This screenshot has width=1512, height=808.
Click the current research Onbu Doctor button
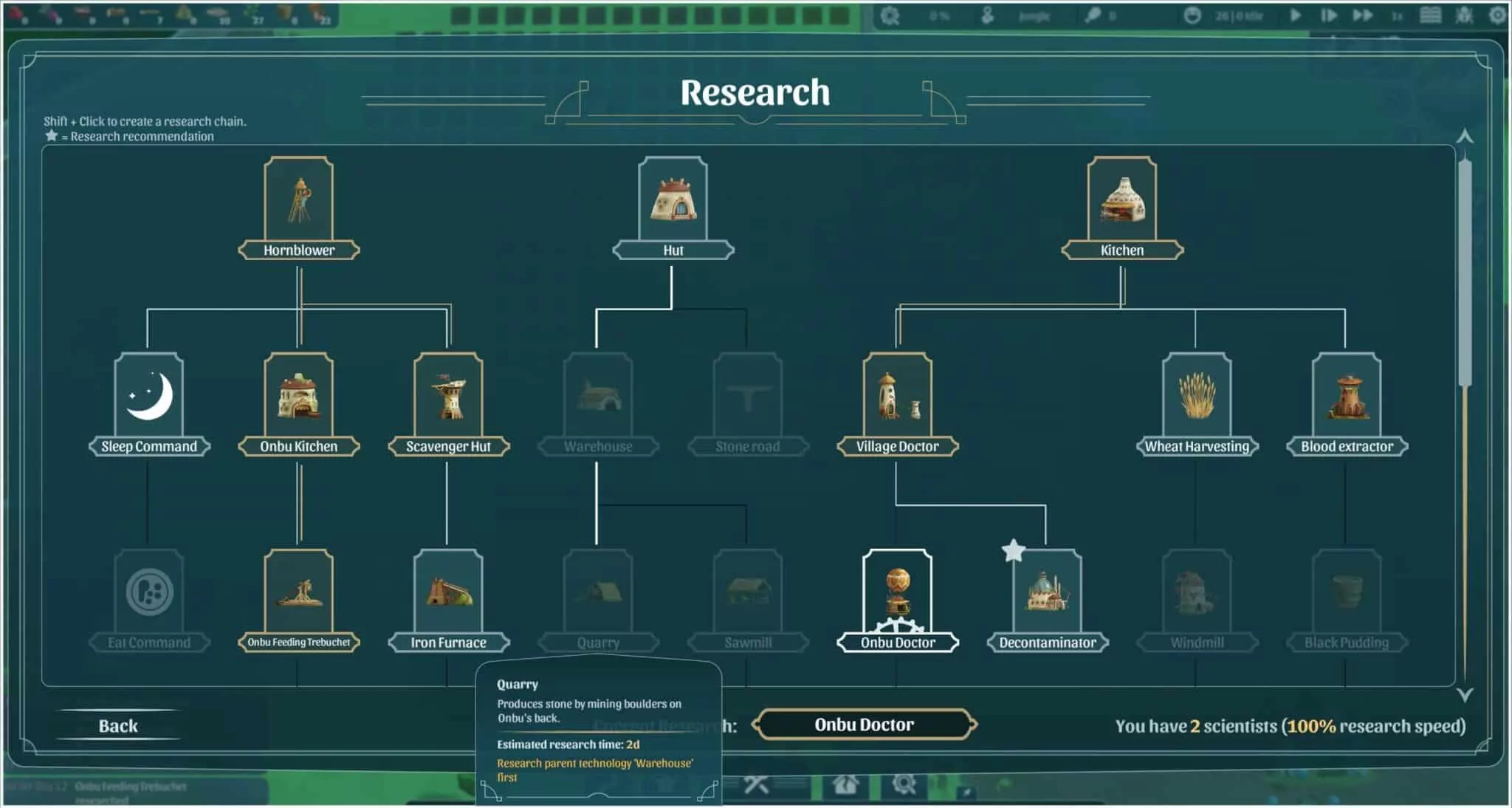(865, 725)
